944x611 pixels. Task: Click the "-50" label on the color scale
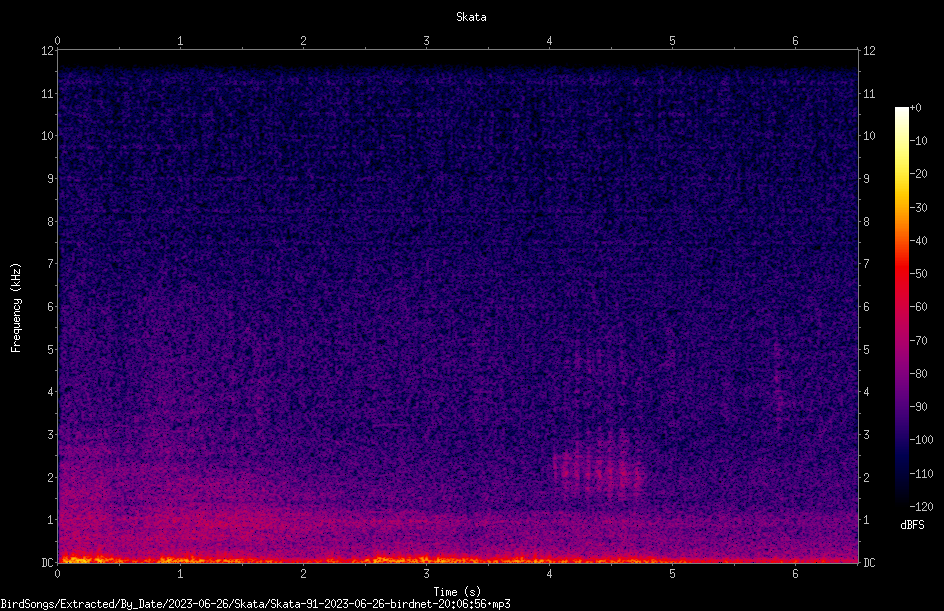point(918,274)
